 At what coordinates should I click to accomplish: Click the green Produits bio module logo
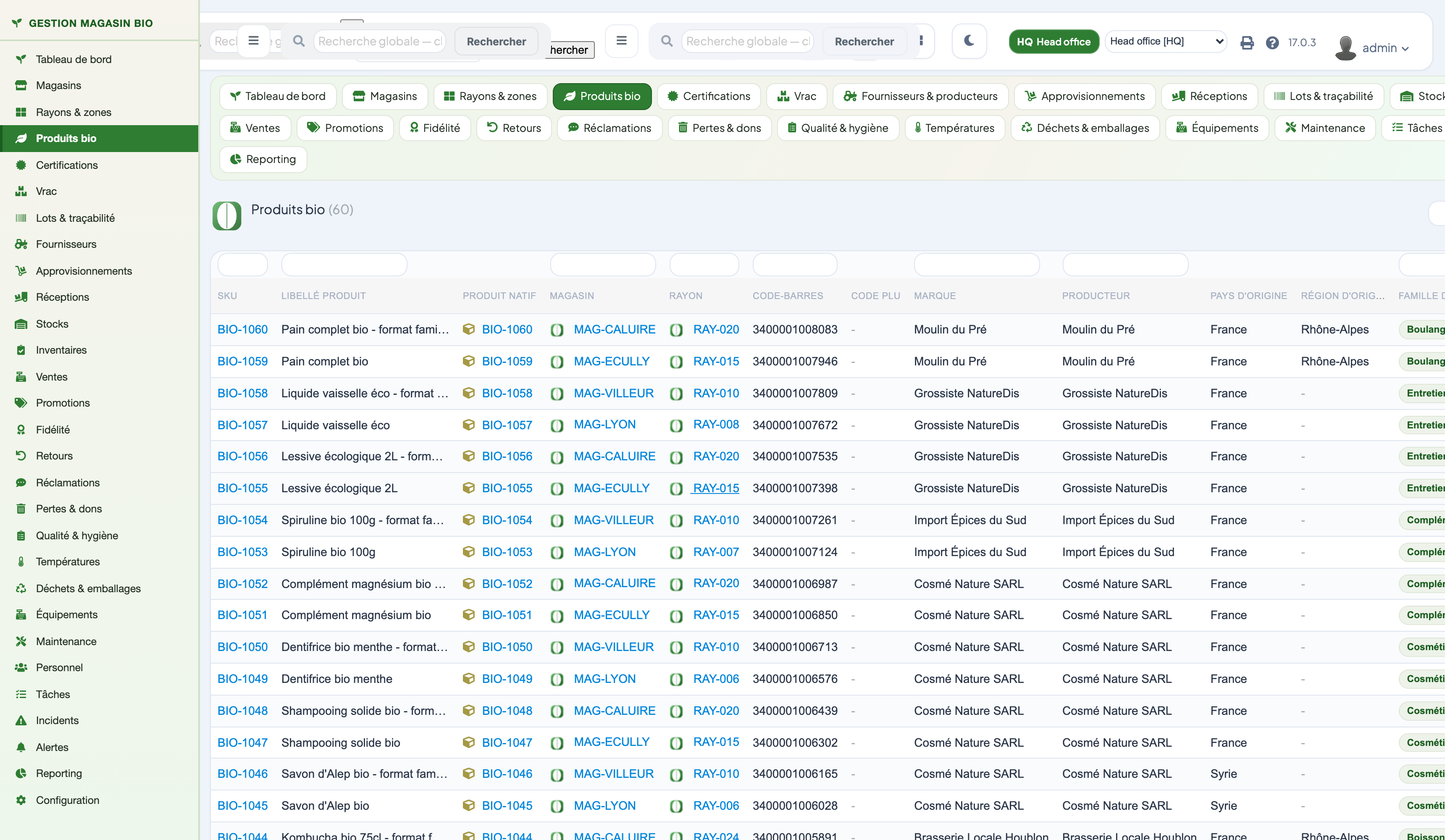[x=227, y=215]
